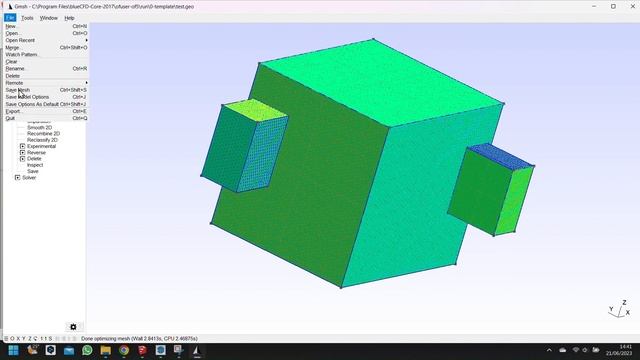
Task: Open the Remote submenu
Action: tap(46, 83)
